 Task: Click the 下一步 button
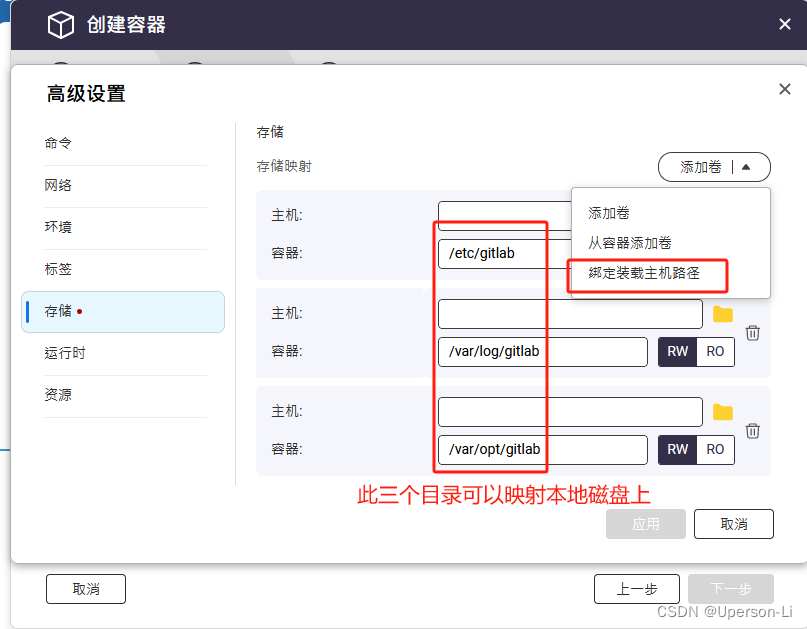click(x=731, y=589)
